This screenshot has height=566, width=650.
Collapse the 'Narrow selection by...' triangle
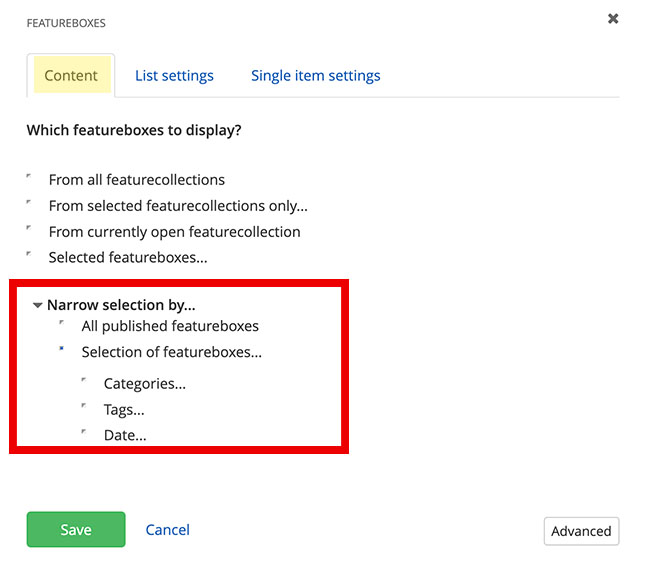point(37,305)
